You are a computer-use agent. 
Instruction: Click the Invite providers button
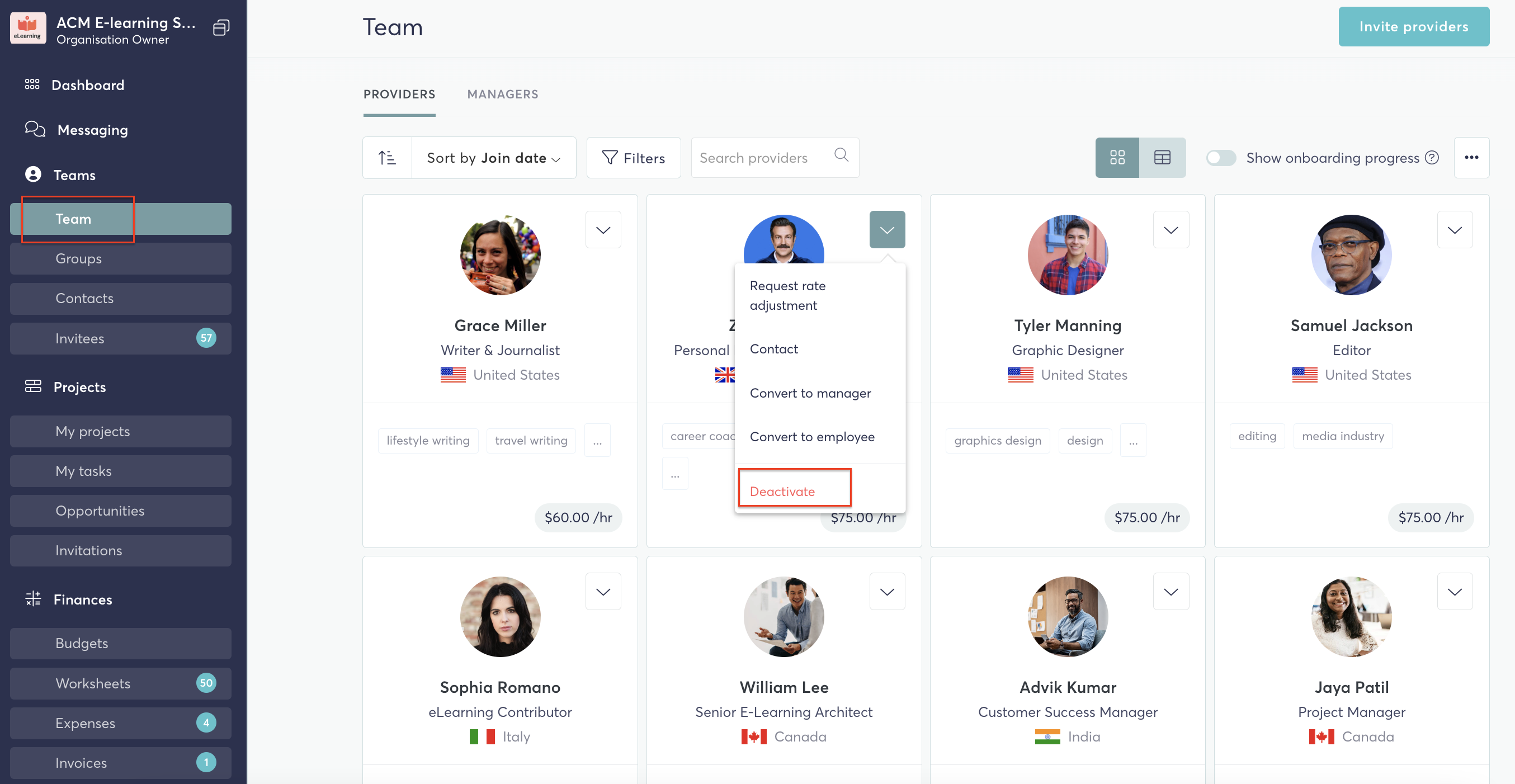(1414, 26)
